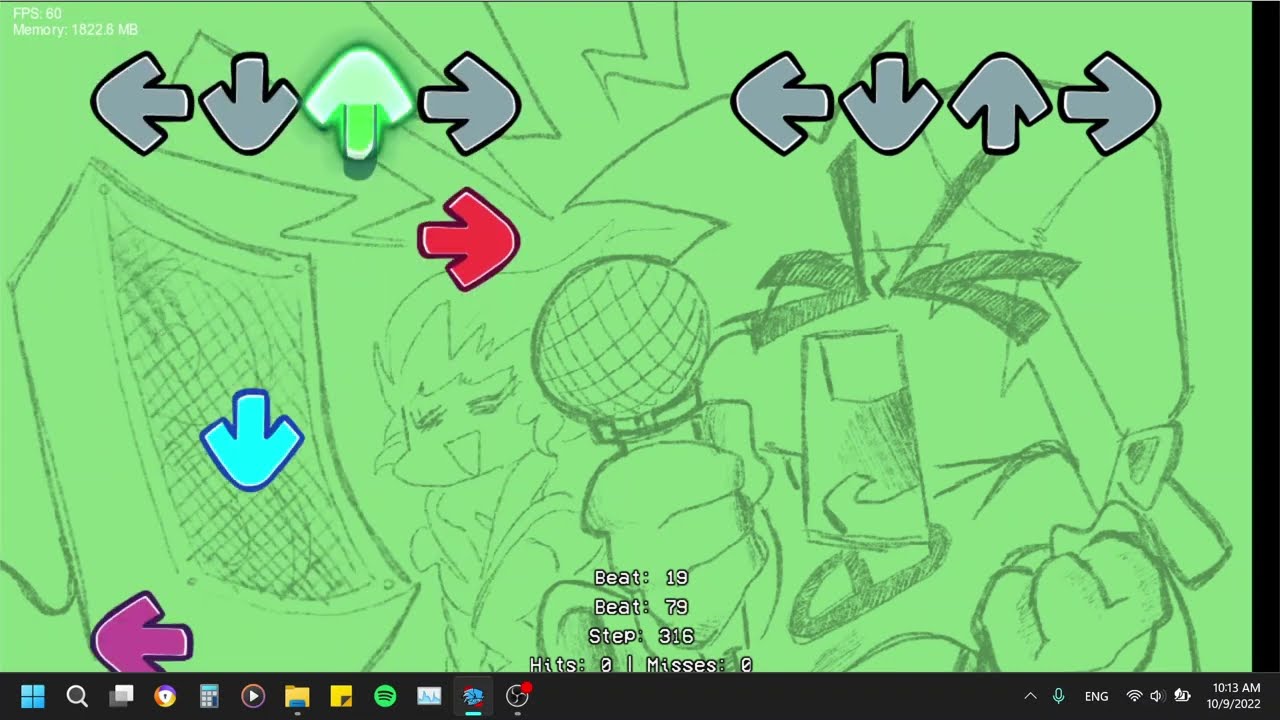
Task: Click the right arrow in right strumline
Action: 1109,104
